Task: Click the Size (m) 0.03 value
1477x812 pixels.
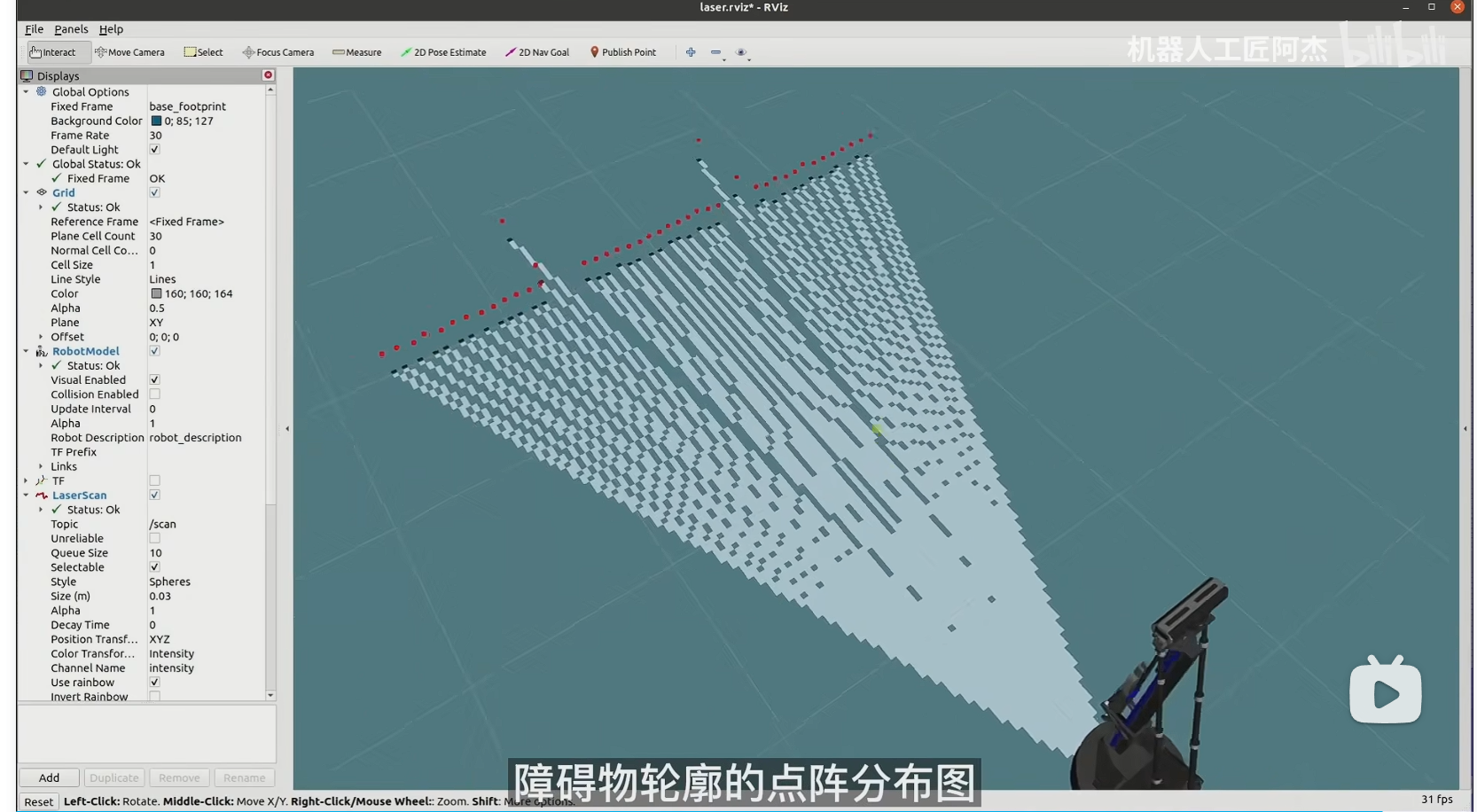Action: (160, 596)
